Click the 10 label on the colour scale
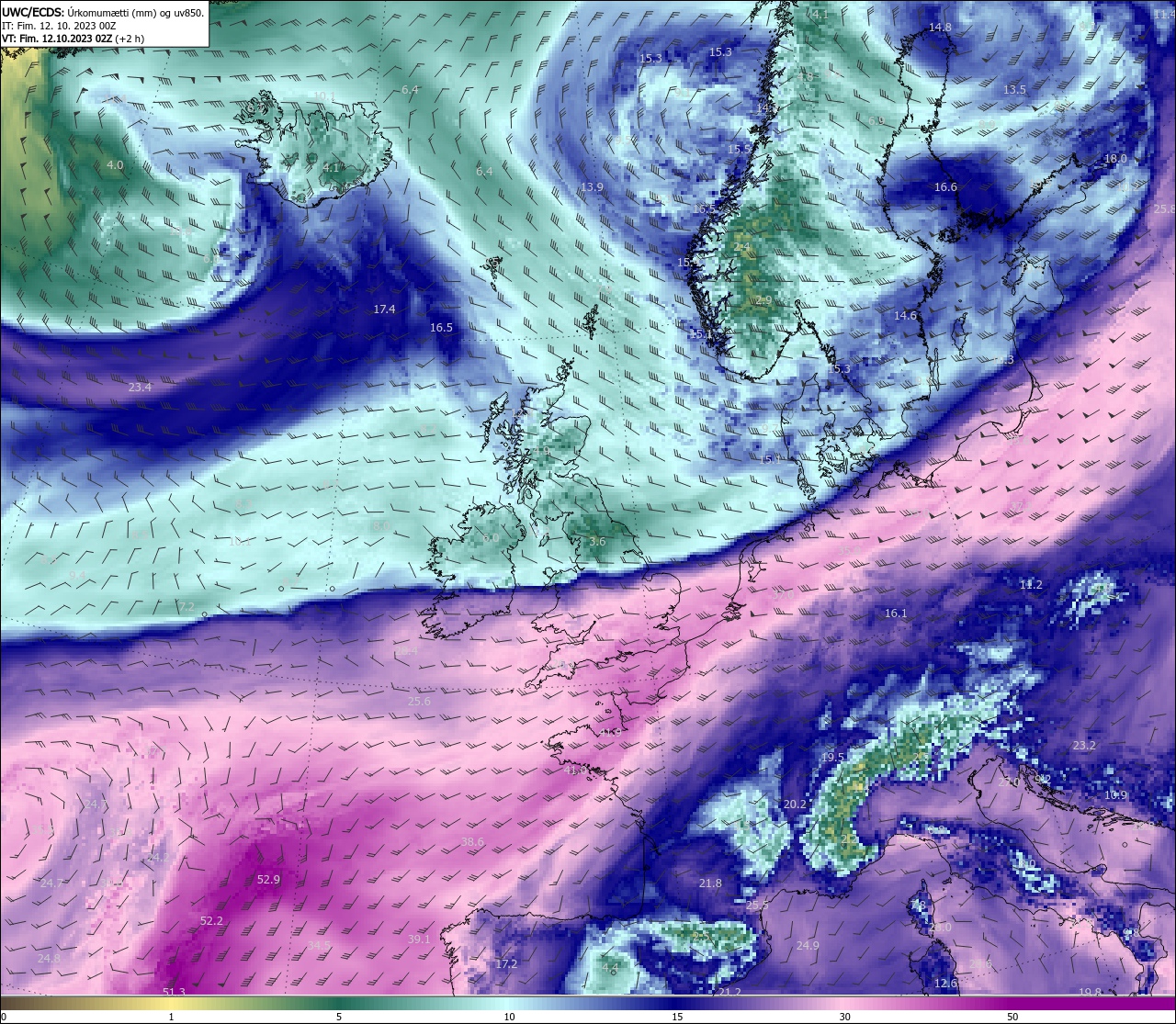The width and height of the screenshot is (1176, 1024). [x=509, y=1017]
